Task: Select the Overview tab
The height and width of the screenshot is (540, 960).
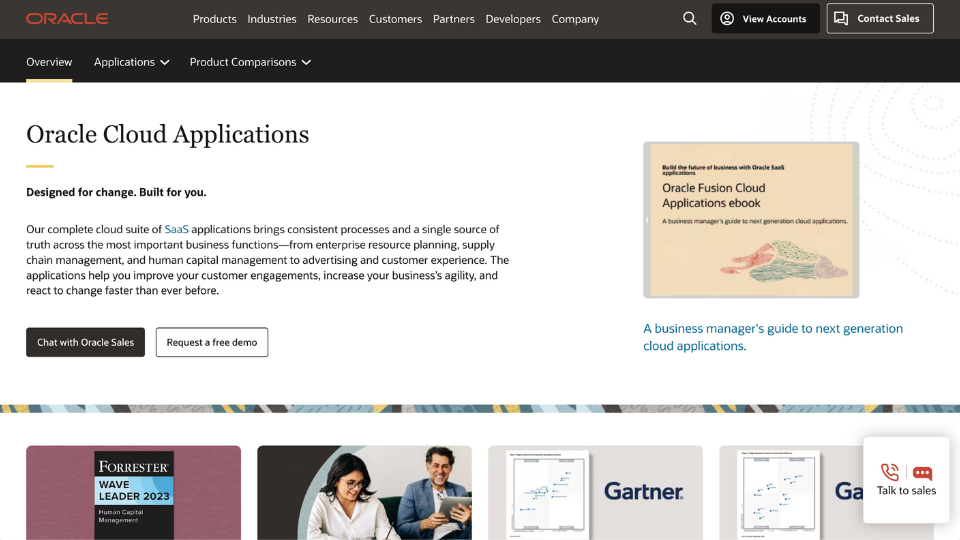Action: [x=49, y=62]
